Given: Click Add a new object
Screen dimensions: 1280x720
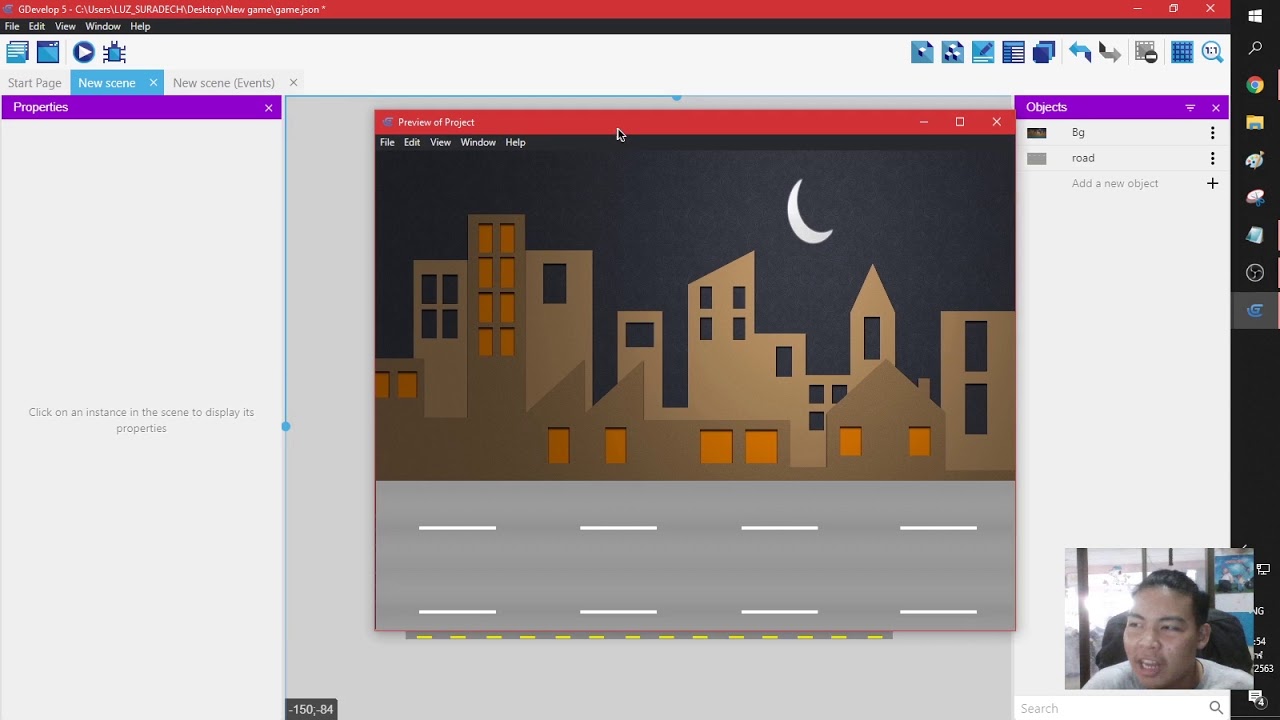Looking at the screenshot, I should 1115,184.
